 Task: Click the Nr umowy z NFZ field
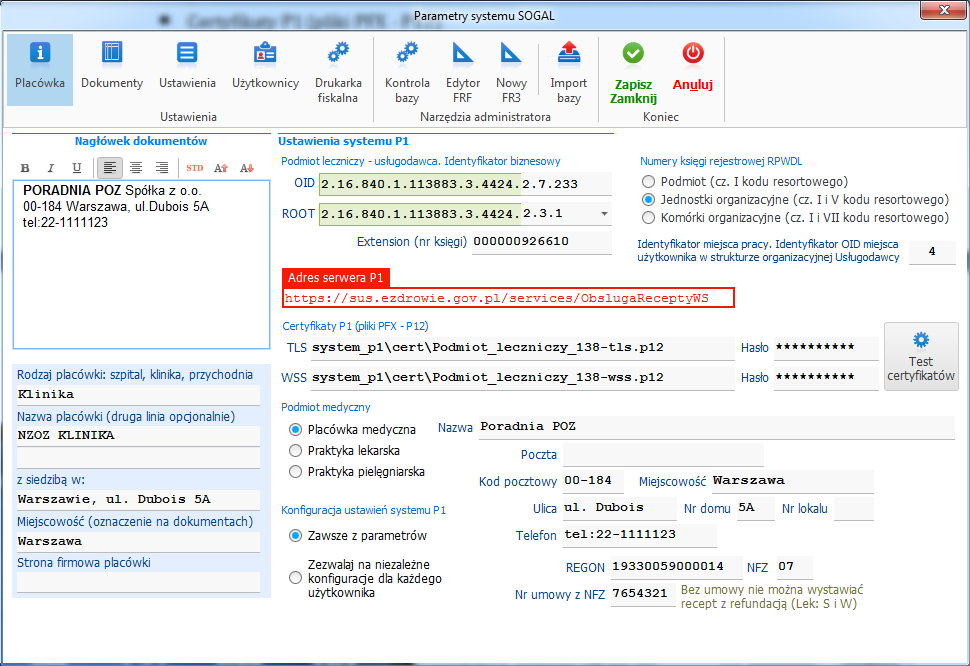(x=643, y=594)
